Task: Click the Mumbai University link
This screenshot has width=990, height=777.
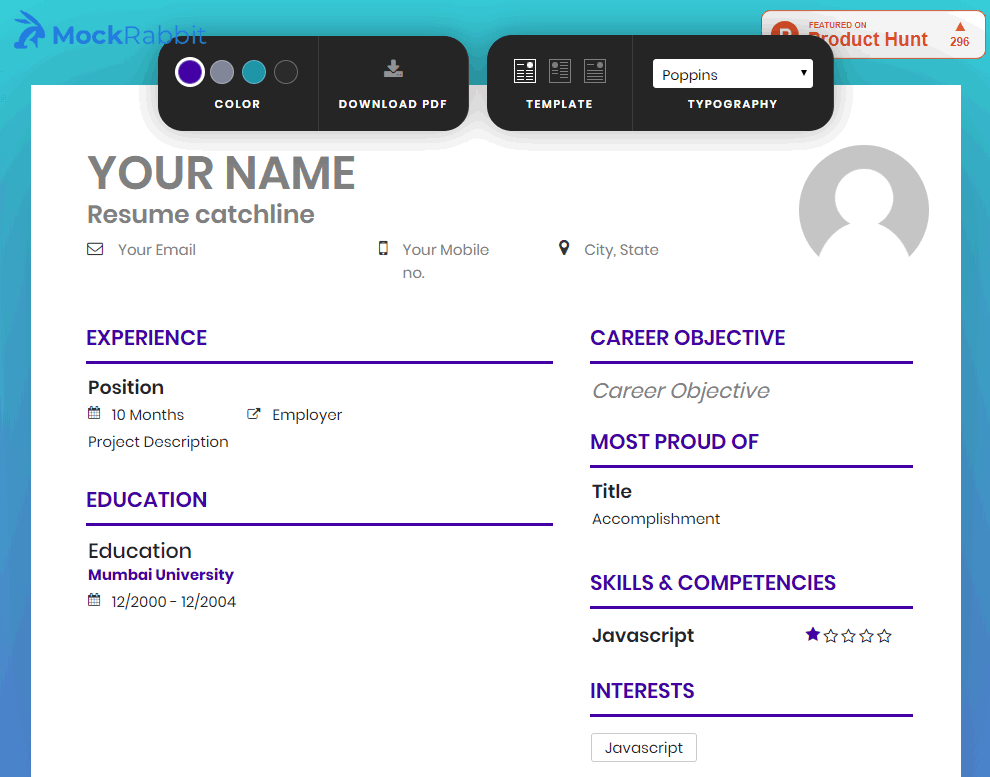Action: pyautogui.click(x=161, y=575)
